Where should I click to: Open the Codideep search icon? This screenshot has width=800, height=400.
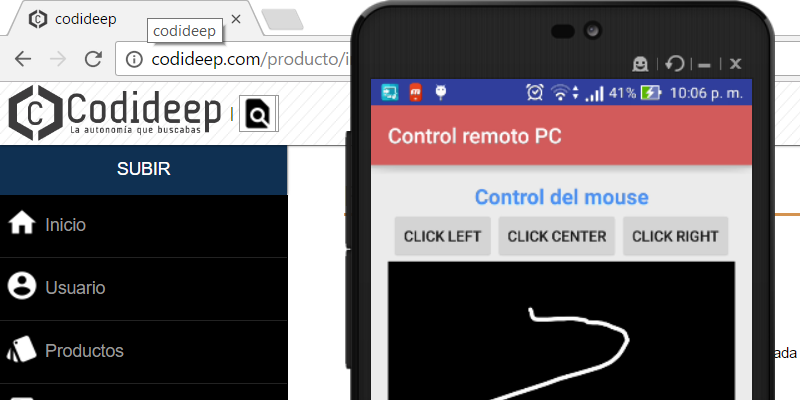259,114
